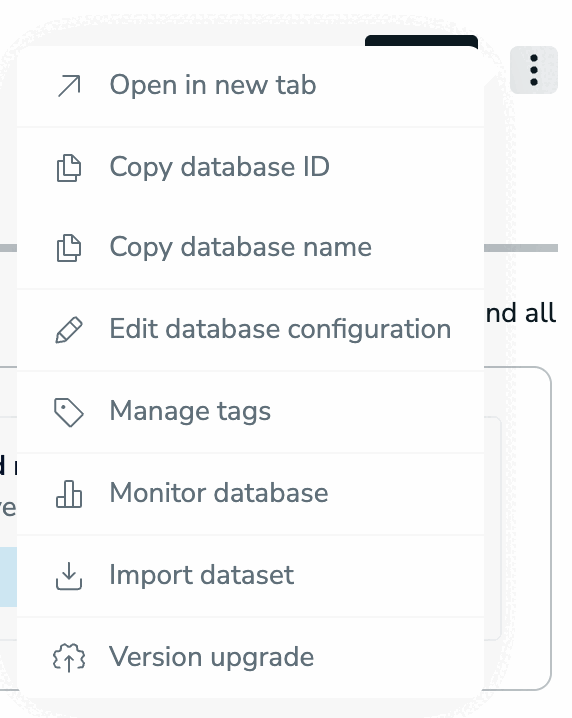Select the Import dataset option
The height and width of the screenshot is (718, 572).
(251, 576)
